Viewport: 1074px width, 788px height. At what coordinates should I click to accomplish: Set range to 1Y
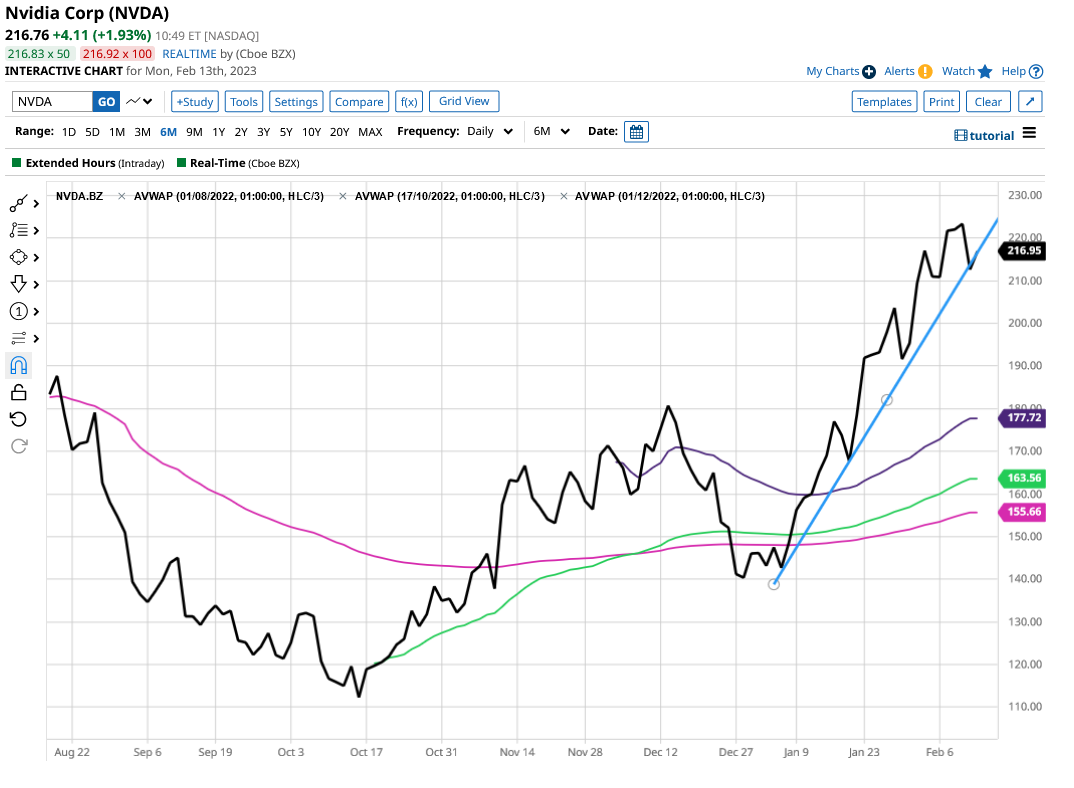click(218, 132)
